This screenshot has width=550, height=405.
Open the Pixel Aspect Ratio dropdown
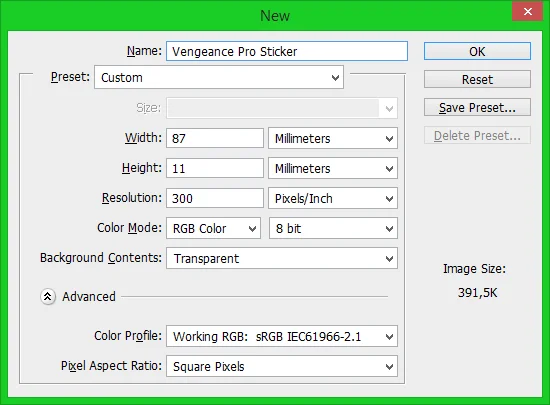click(282, 366)
